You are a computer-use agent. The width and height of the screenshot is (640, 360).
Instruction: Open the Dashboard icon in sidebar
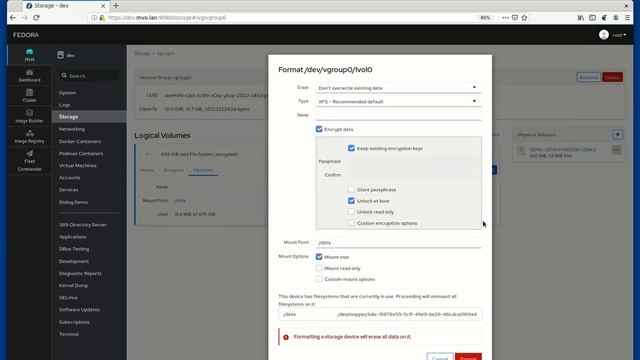point(29,73)
